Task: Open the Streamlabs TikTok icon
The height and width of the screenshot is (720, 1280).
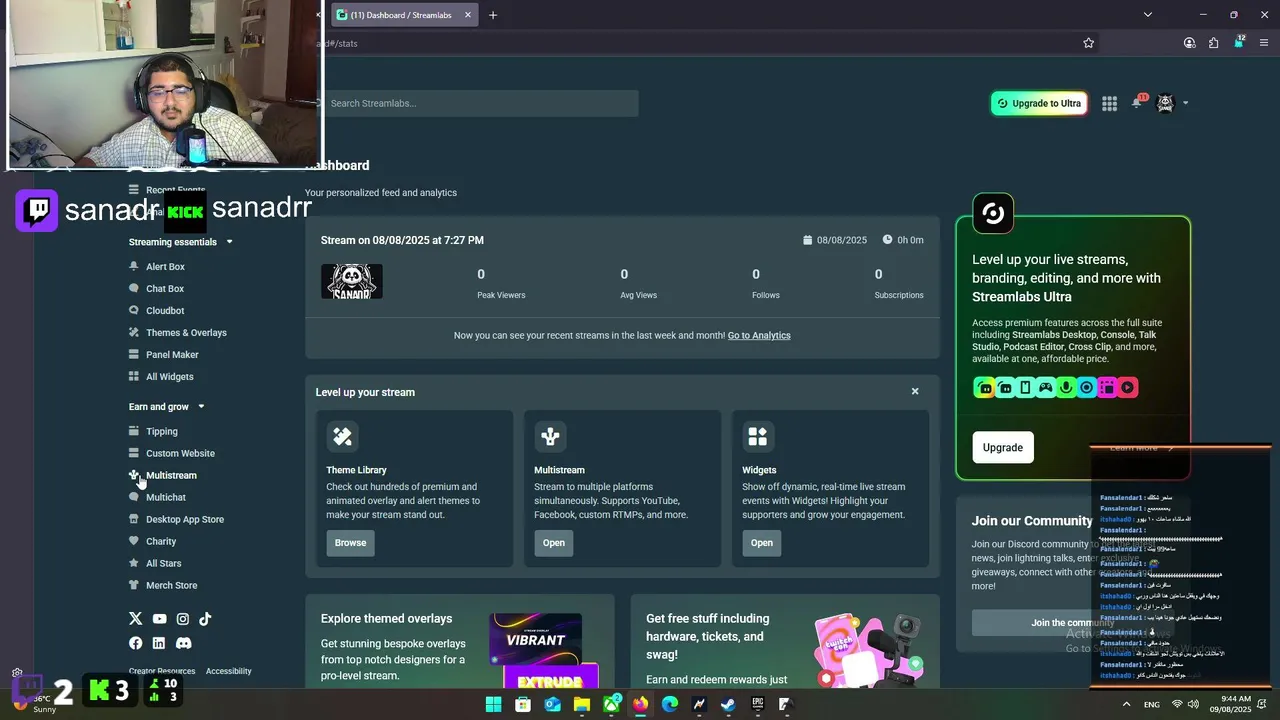Action: (205, 619)
